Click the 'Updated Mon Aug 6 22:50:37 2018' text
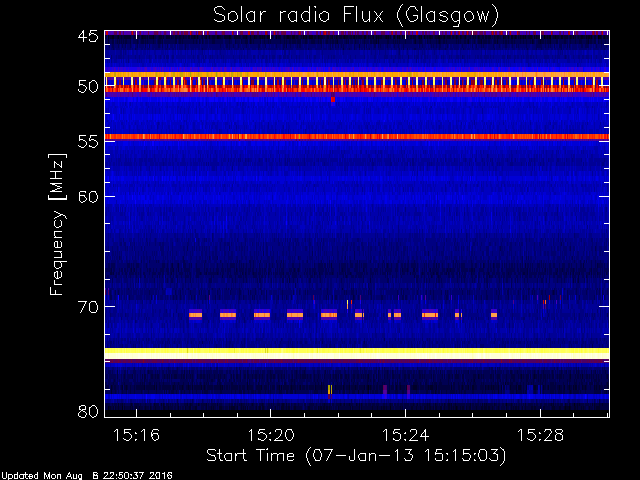Viewport: 640px width, 480px height. (x=87, y=476)
